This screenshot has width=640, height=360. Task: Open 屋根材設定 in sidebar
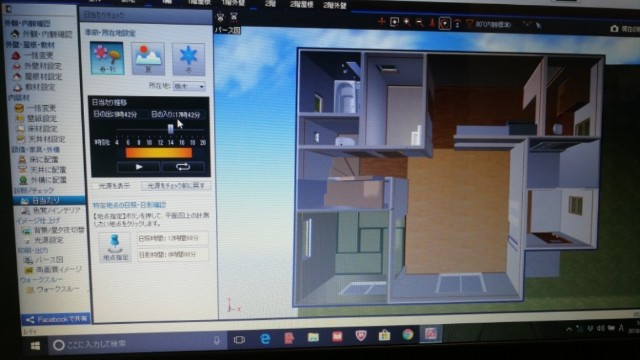pyautogui.click(x=38, y=76)
